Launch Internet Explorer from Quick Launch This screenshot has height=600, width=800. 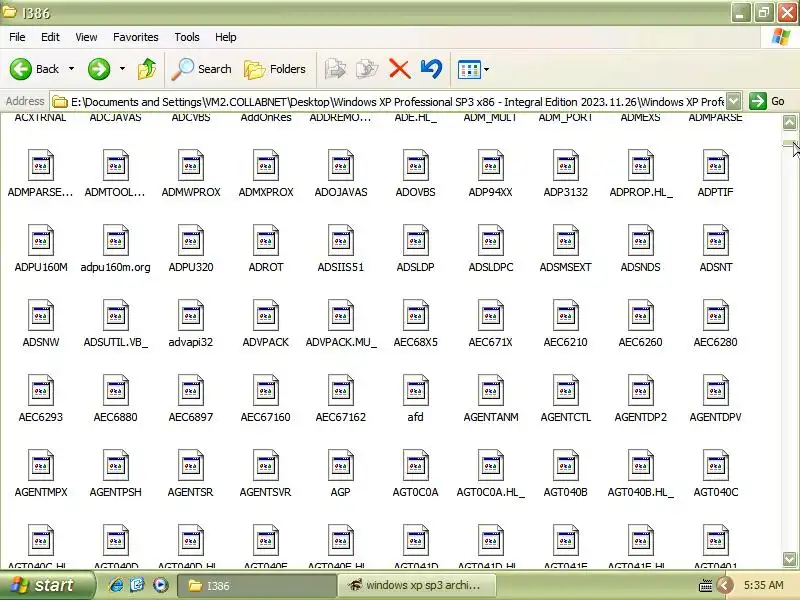[116, 585]
